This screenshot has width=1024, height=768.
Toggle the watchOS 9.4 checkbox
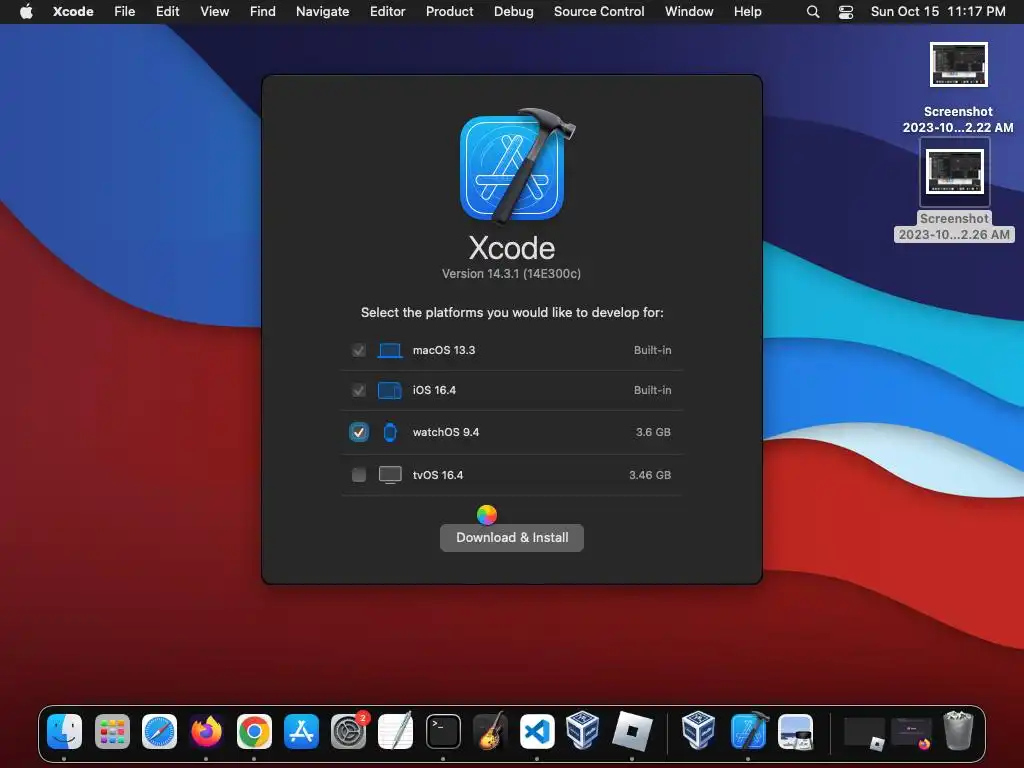point(359,432)
